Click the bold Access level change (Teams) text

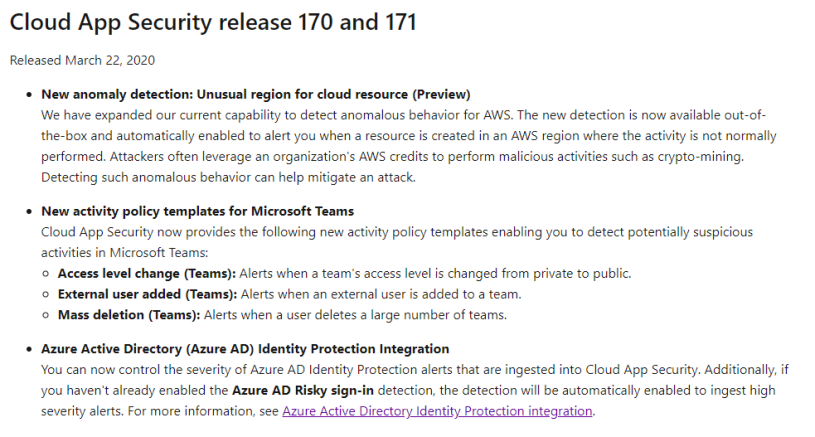pos(147,273)
